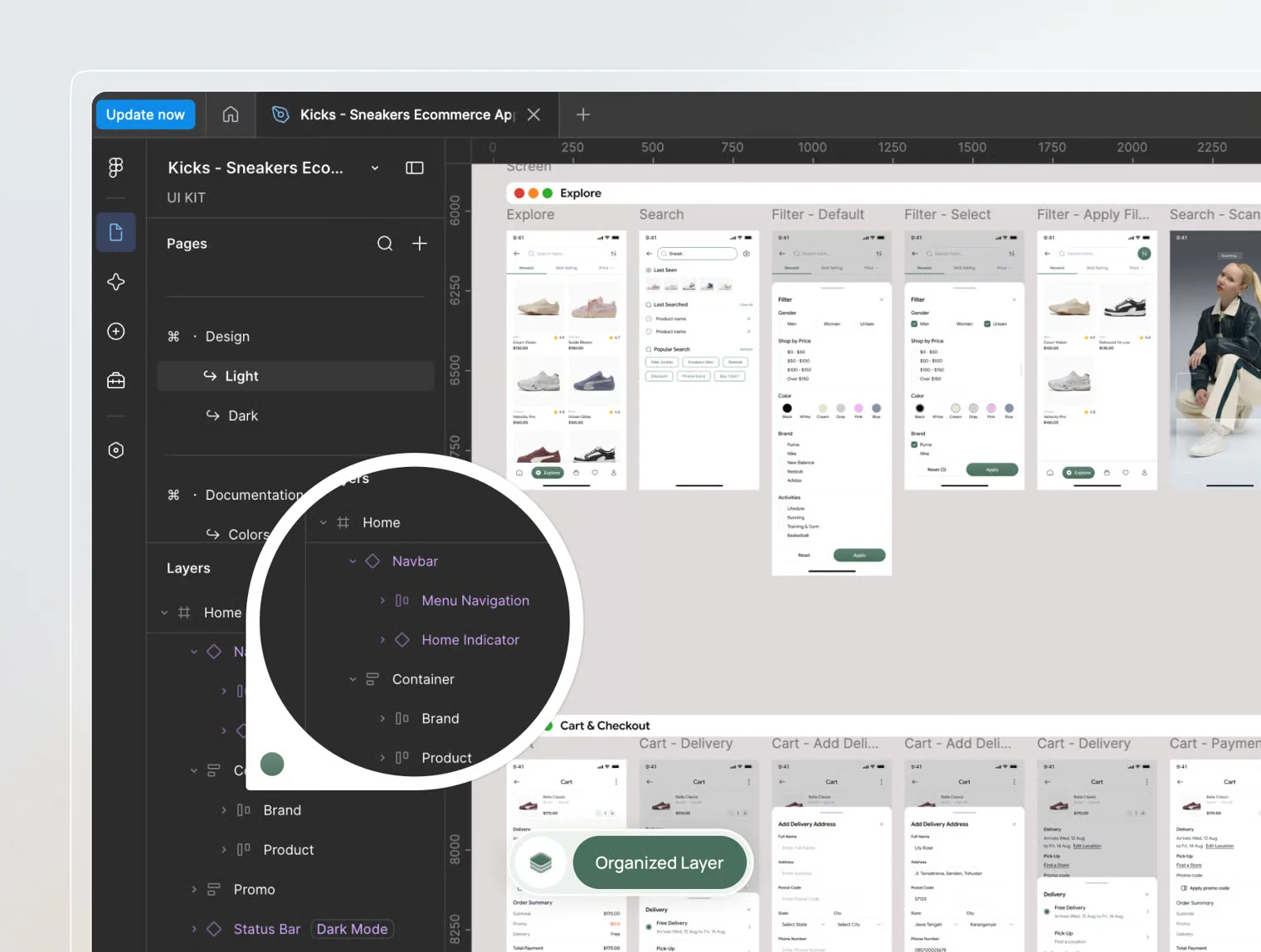Pick Black color swatch in Filter - Default
The width and height of the screenshot is (1261, 952).
[787, 408]
